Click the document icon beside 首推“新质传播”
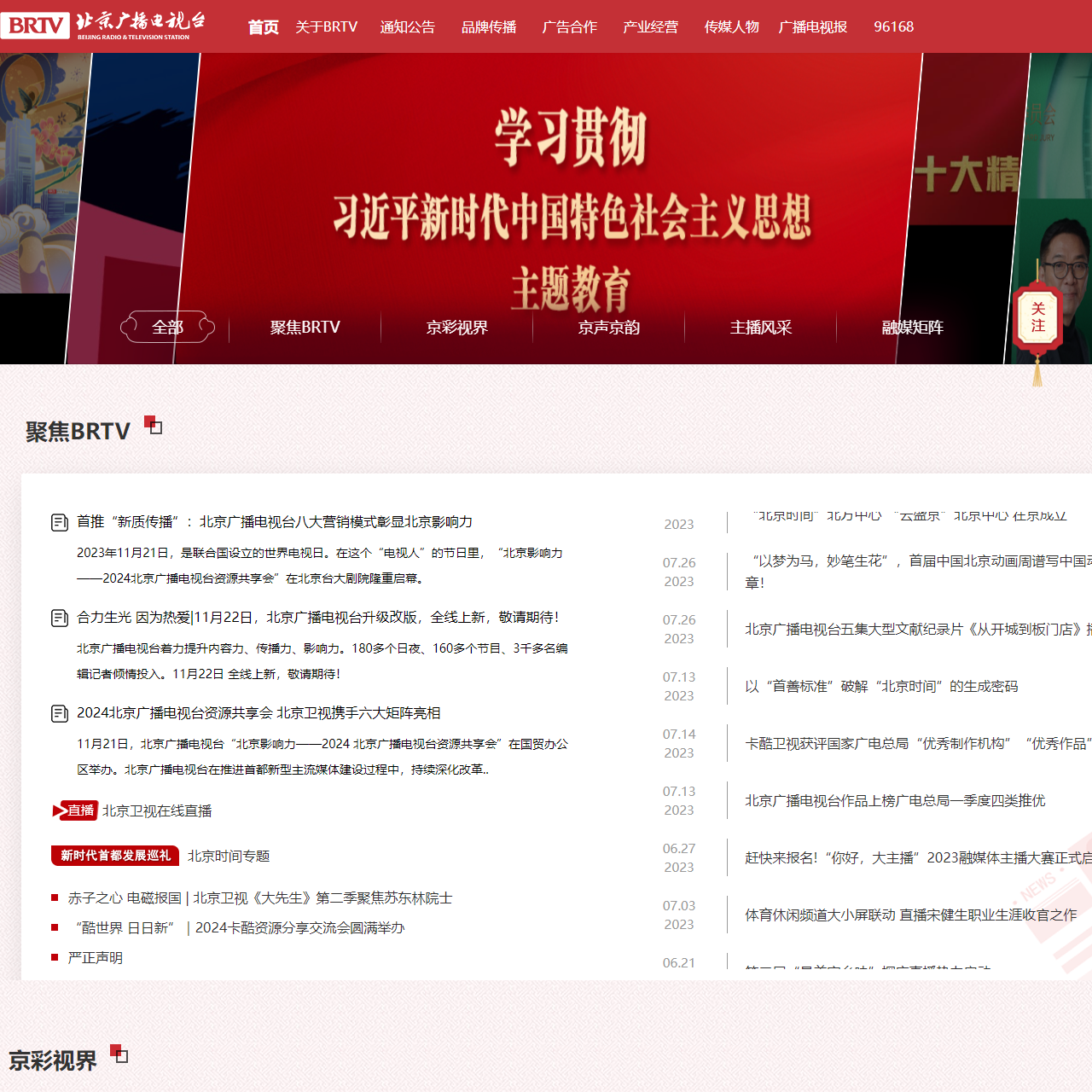The width and height of the screenshot is (1092, 1092). click(60, 522)
